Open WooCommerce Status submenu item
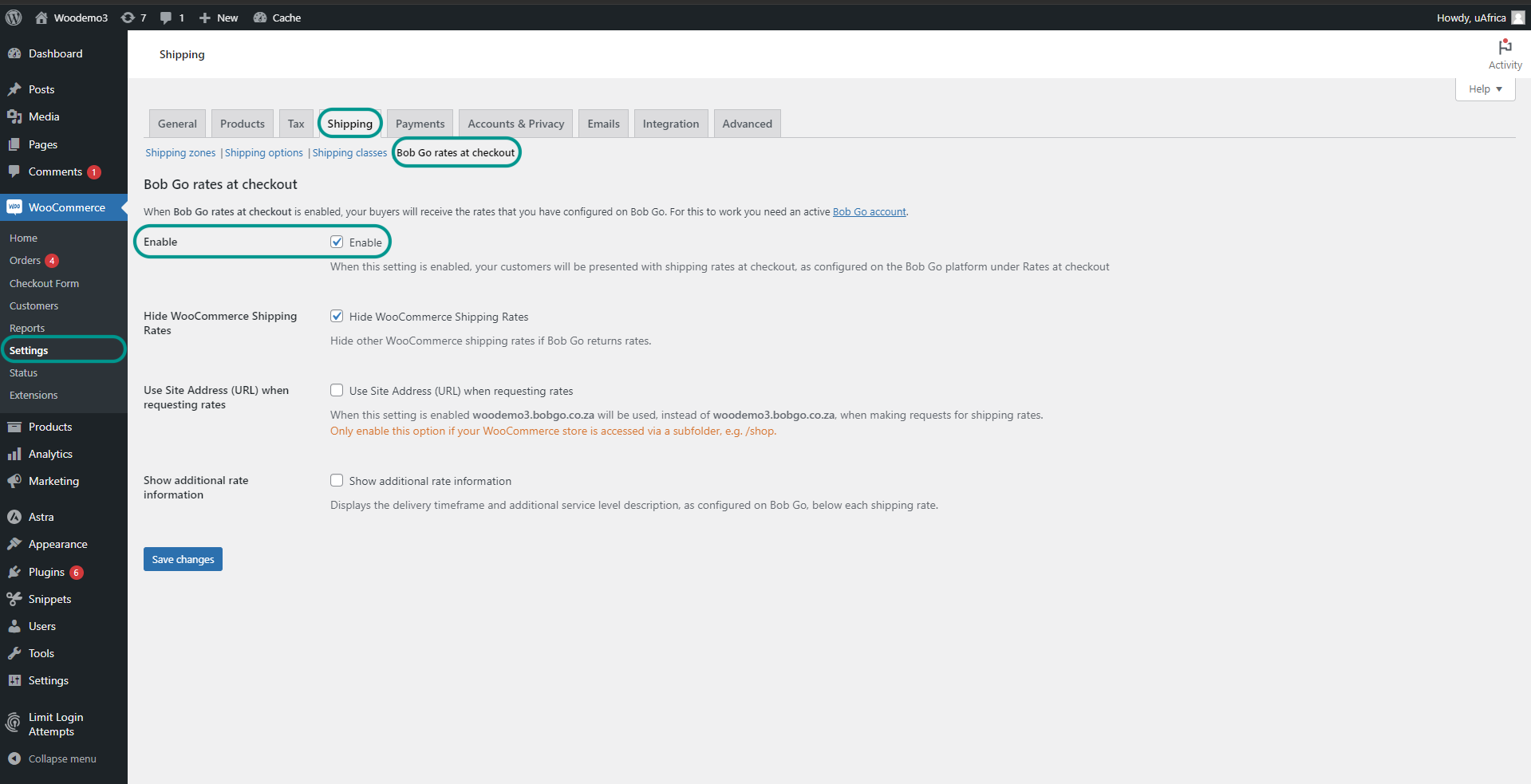 [23, 372]
